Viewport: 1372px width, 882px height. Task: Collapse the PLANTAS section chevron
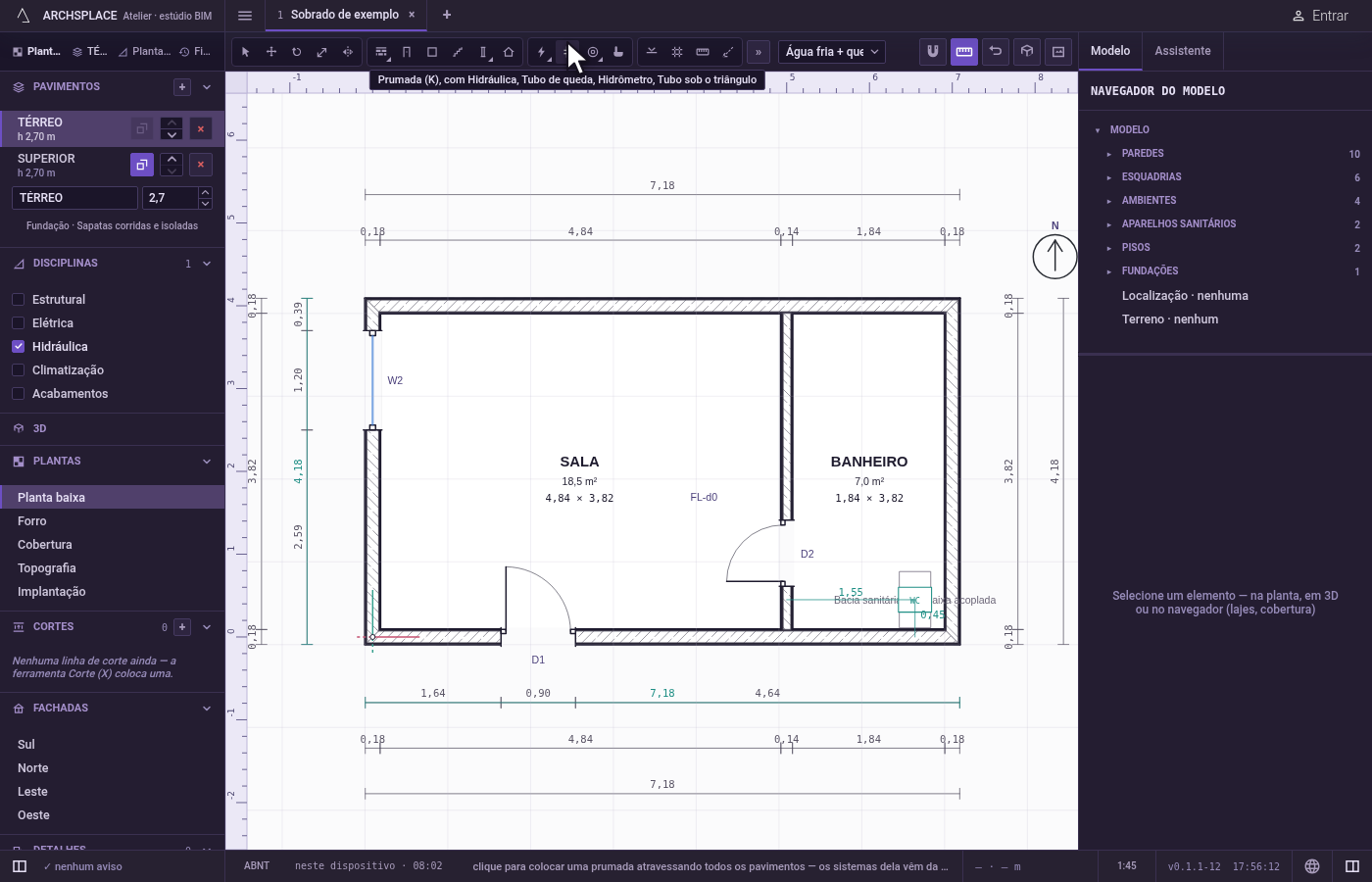[x=207, y=462]
